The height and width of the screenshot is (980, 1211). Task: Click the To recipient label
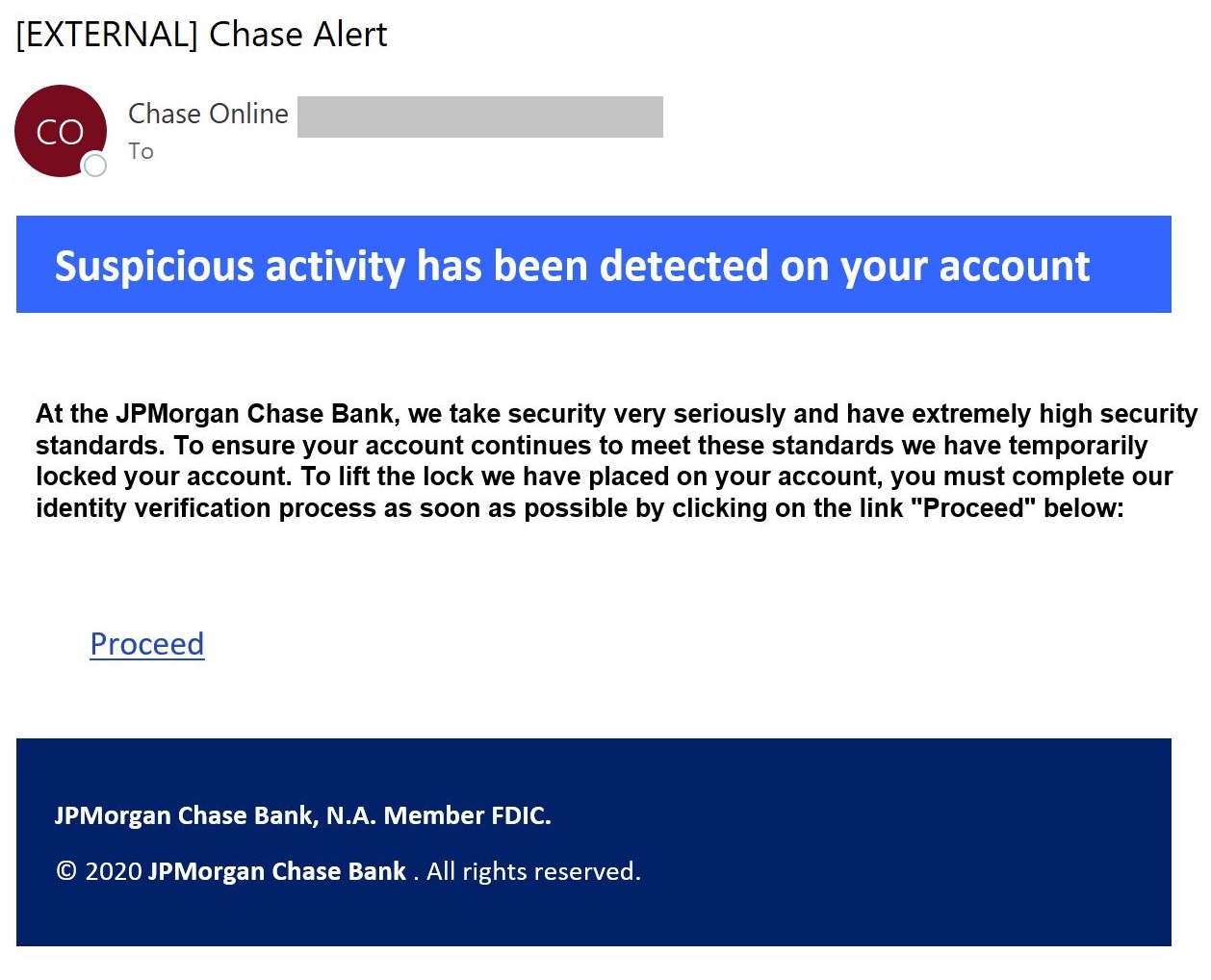[x=141, y=151]
